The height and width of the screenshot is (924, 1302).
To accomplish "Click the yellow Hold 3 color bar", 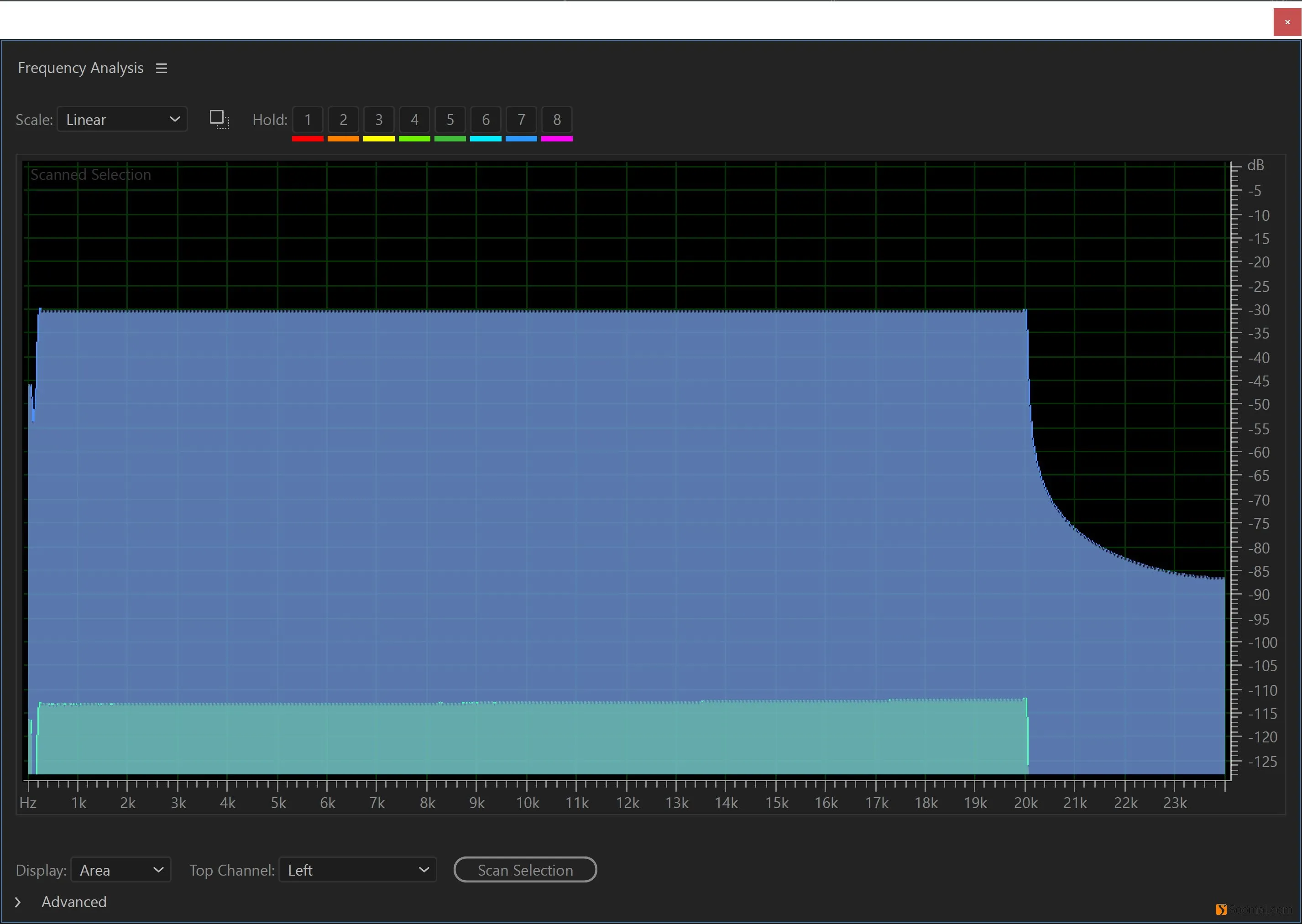I will tap(379, 138).
